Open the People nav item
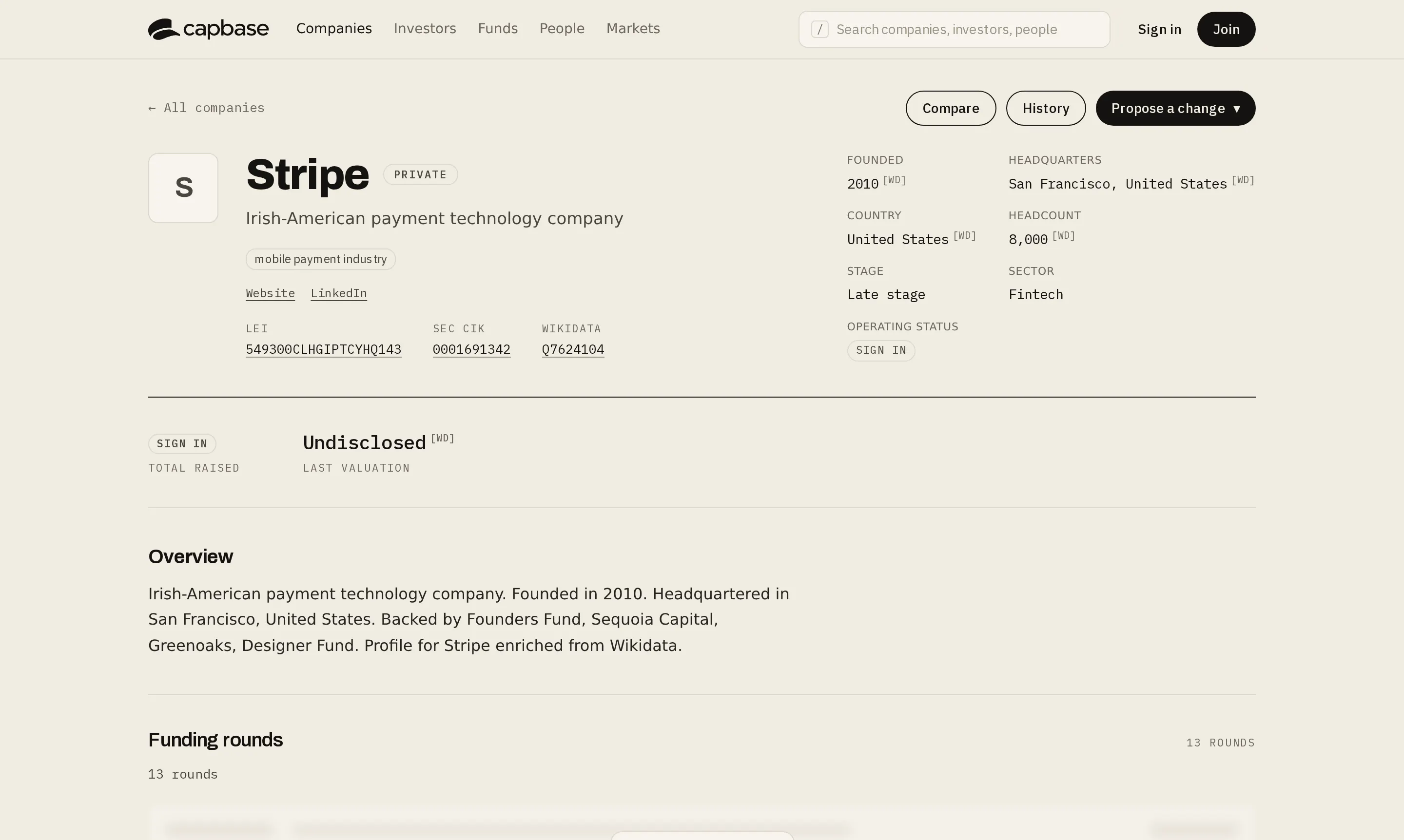 pos(562,28)
